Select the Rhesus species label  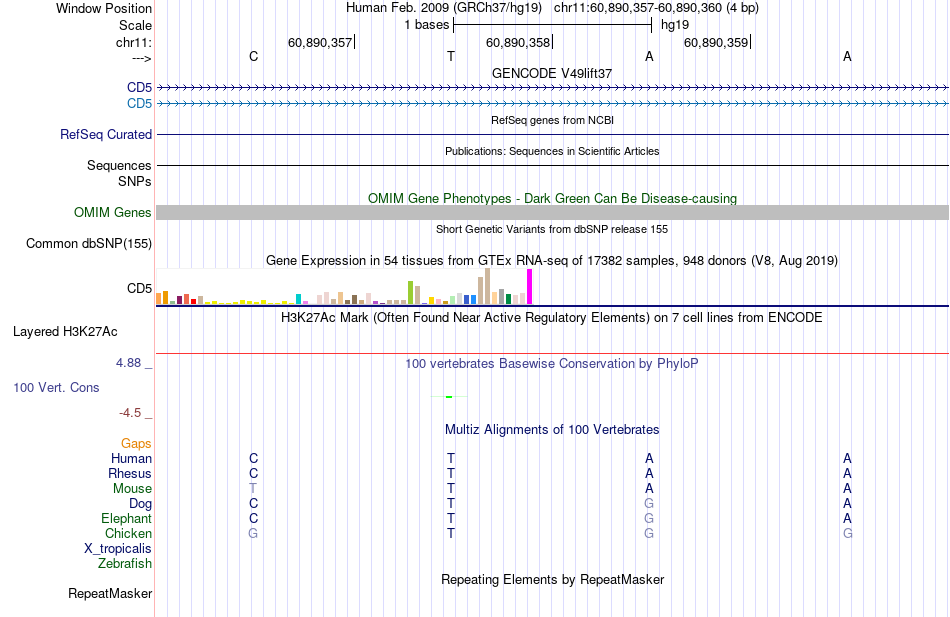[x=130, y=474]
